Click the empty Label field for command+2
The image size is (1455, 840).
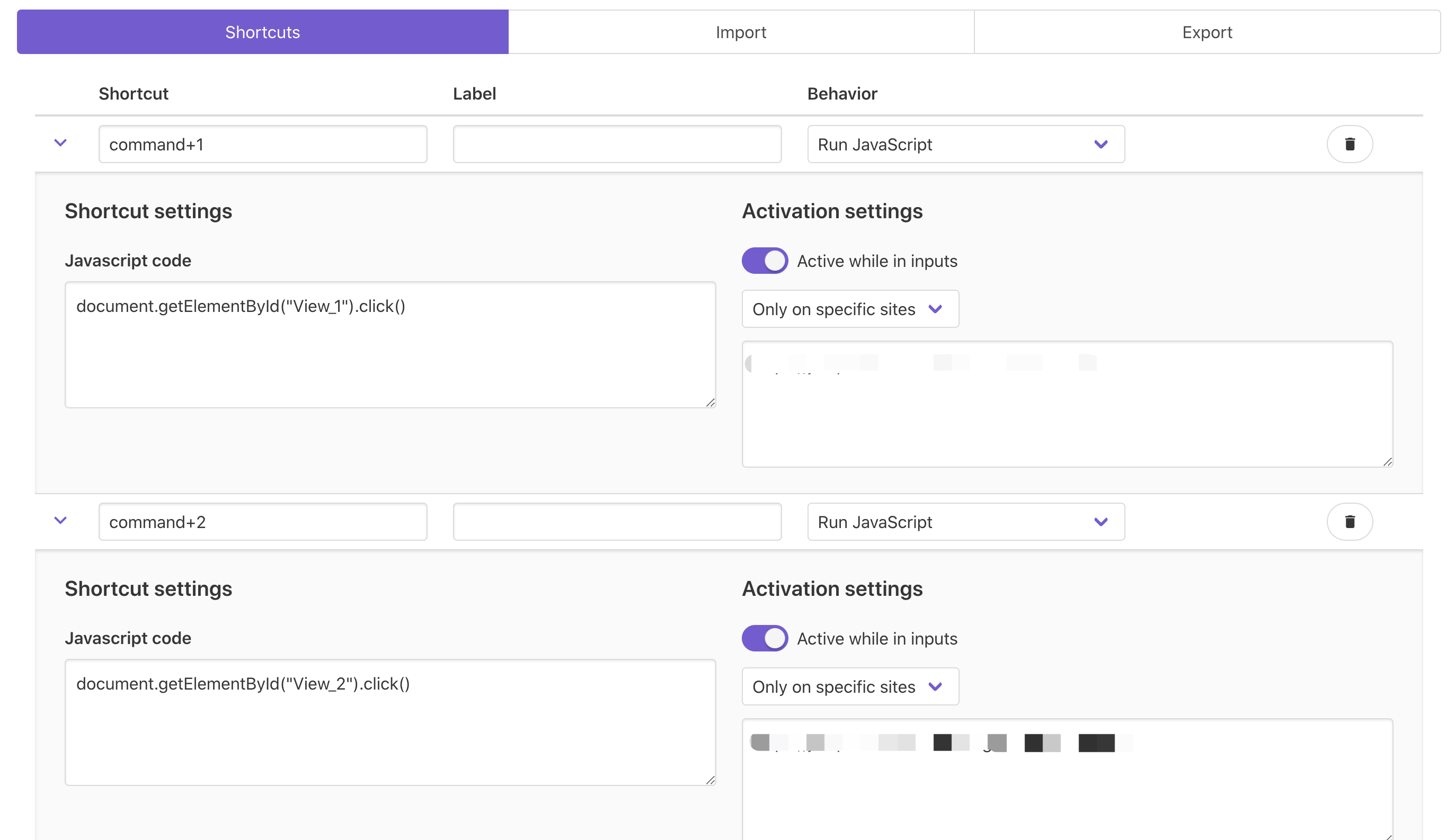pyautogui.click(x=616, y=522)
